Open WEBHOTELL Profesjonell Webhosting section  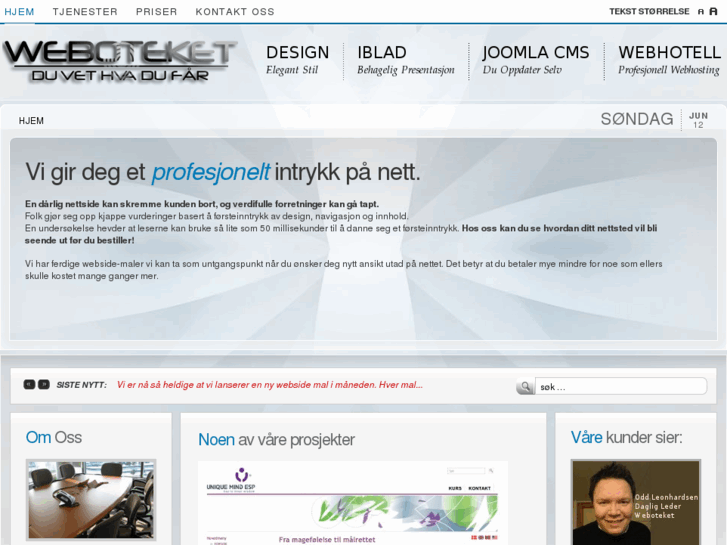[x=669, y=60]
